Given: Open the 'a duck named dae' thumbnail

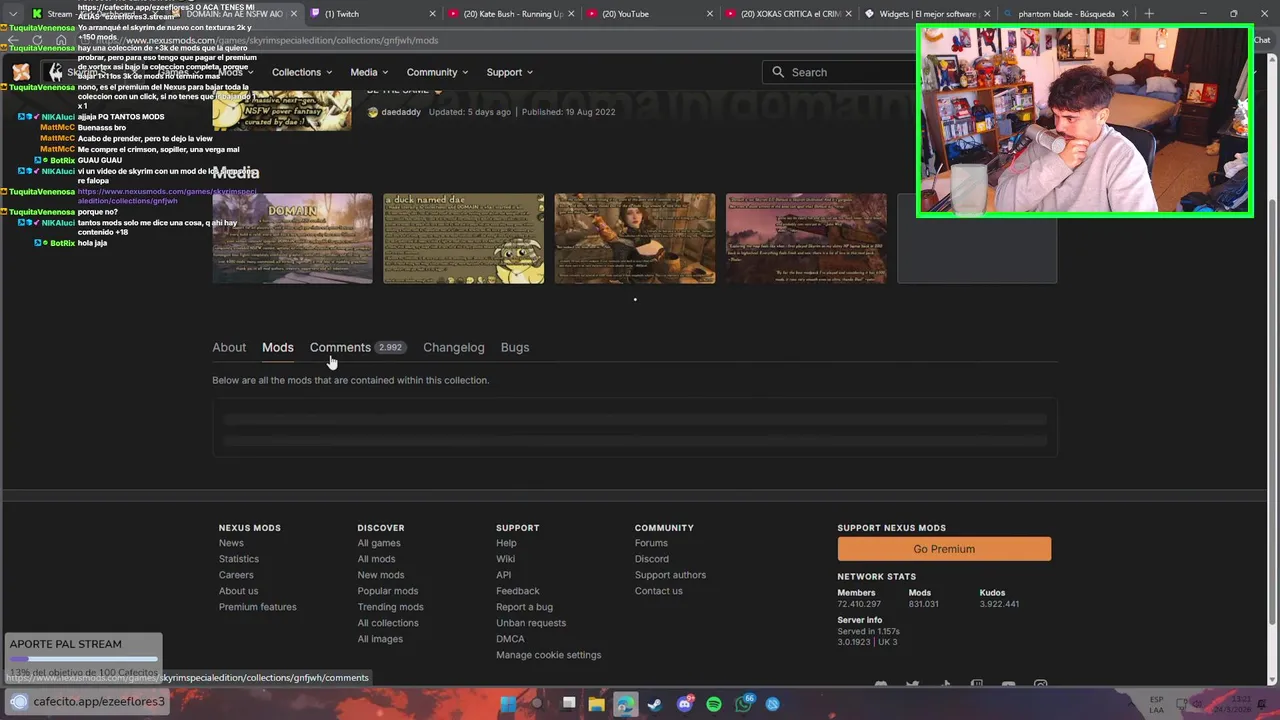Looking at the screenshot, I should (464, 238).
